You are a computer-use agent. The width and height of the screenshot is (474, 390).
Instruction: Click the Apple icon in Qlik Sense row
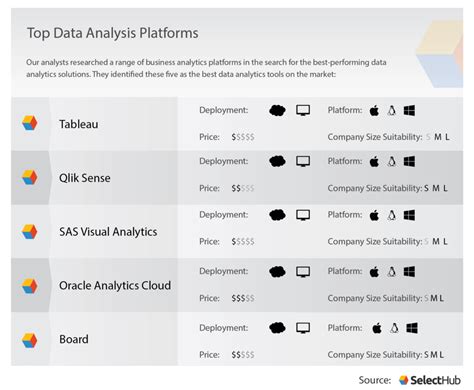coord(374,162)
